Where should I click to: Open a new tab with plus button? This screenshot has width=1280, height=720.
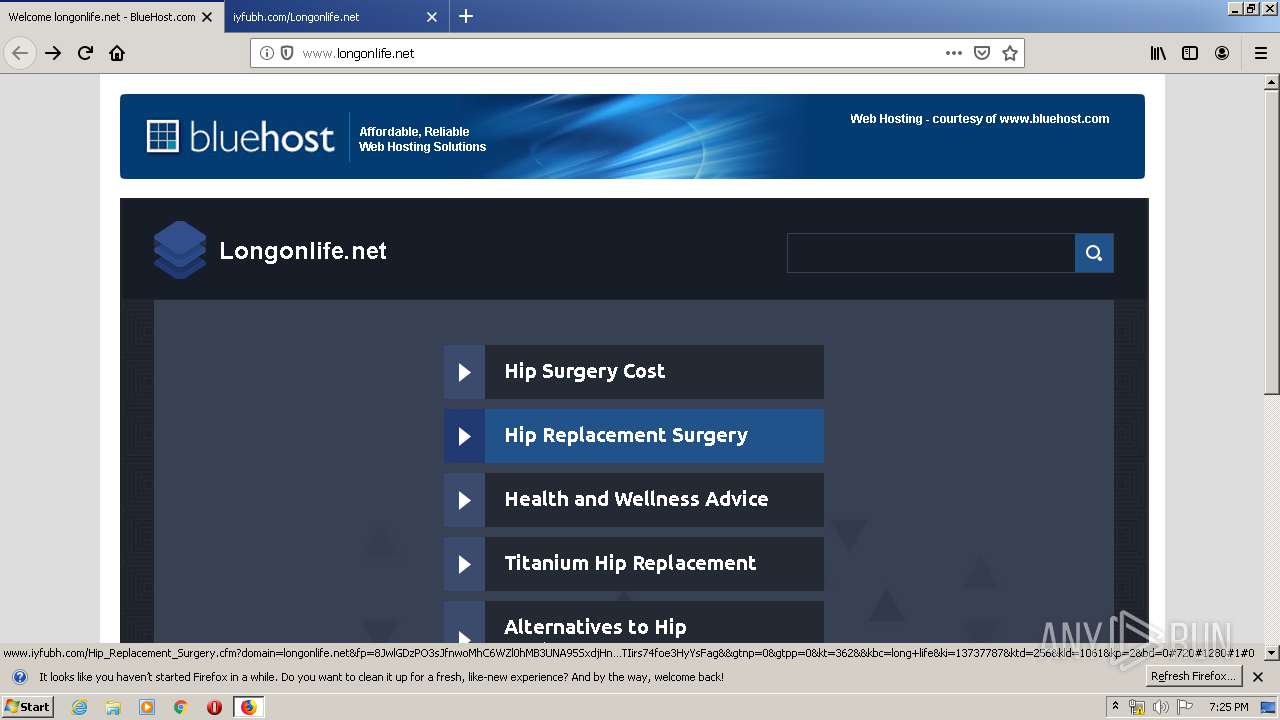pyautogui.click(x=466, y=16)
